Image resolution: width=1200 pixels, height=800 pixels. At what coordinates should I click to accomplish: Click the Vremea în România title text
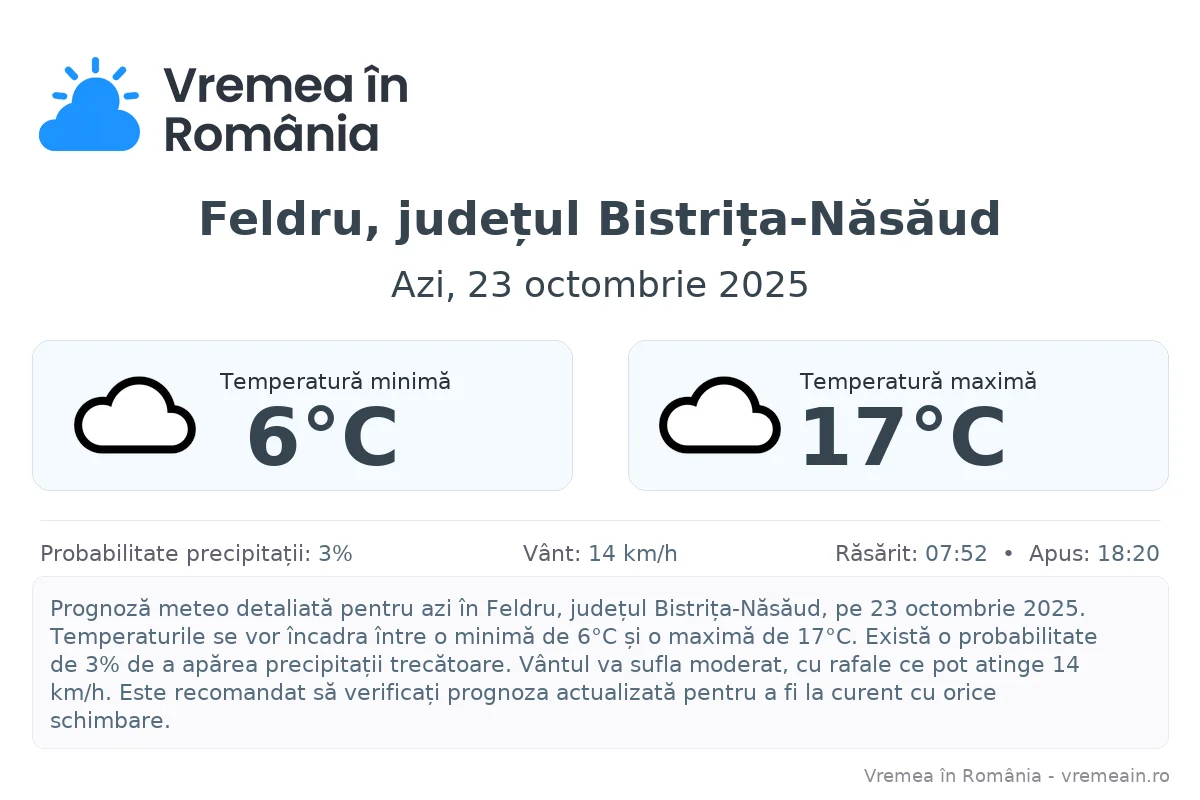[285, 109]
